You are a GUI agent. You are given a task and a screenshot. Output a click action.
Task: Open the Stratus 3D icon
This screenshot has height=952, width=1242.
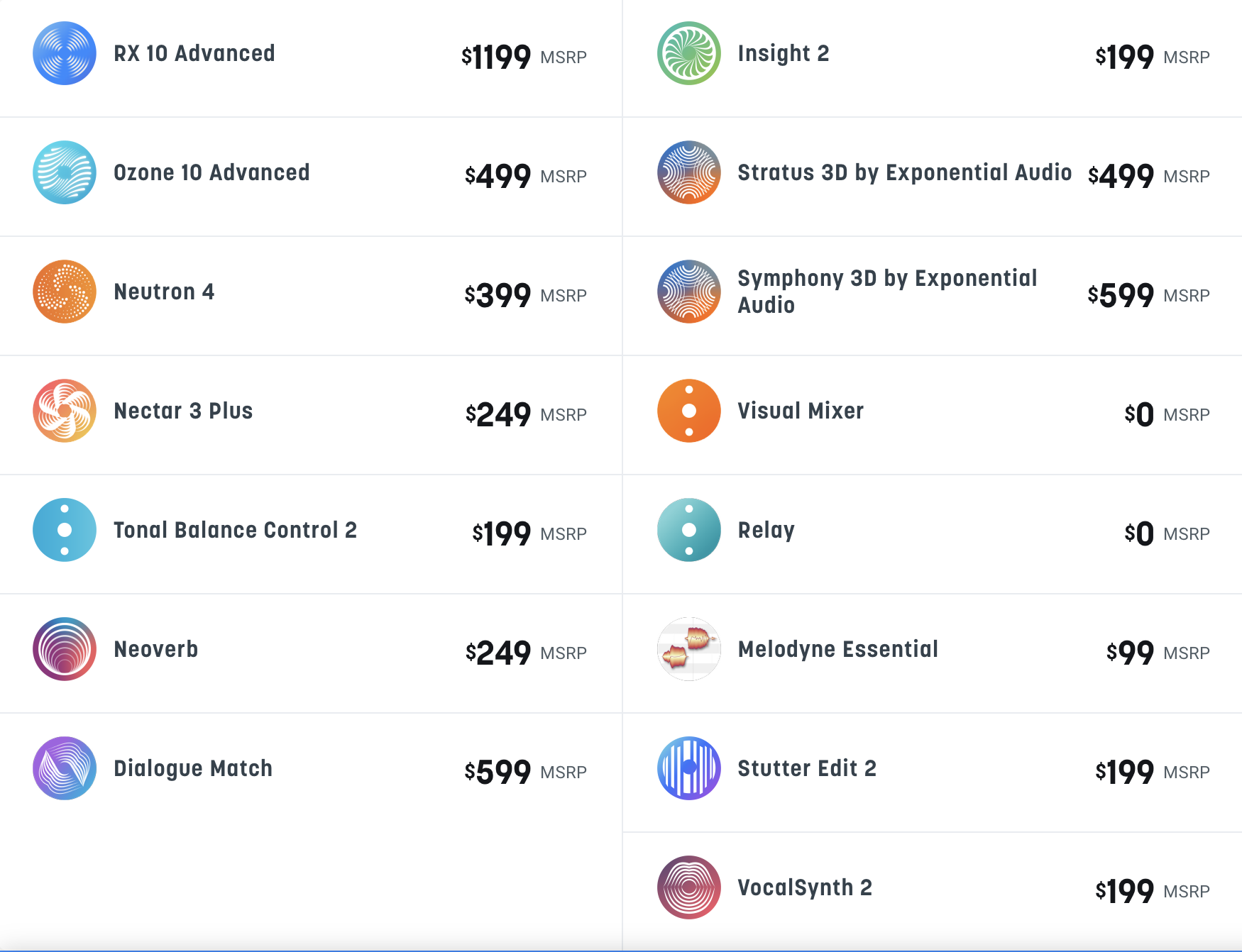point(689,172)
